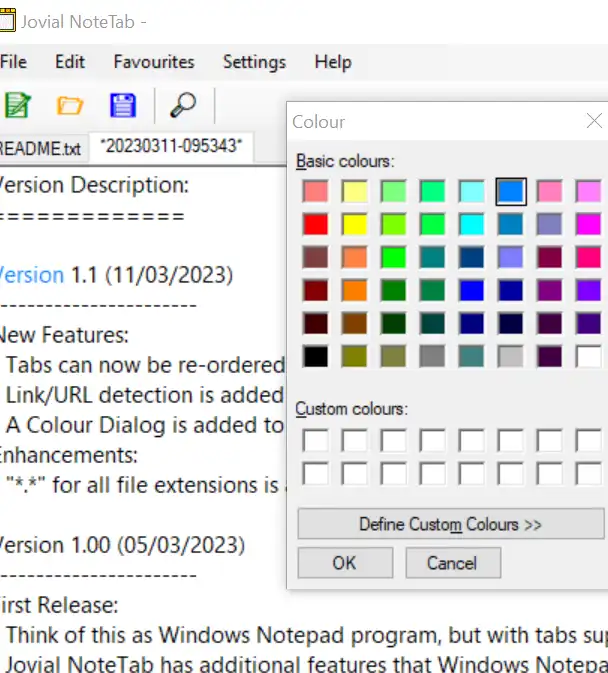Select the brown swatch in fifth row
The image size is (608, 673).
354,323
